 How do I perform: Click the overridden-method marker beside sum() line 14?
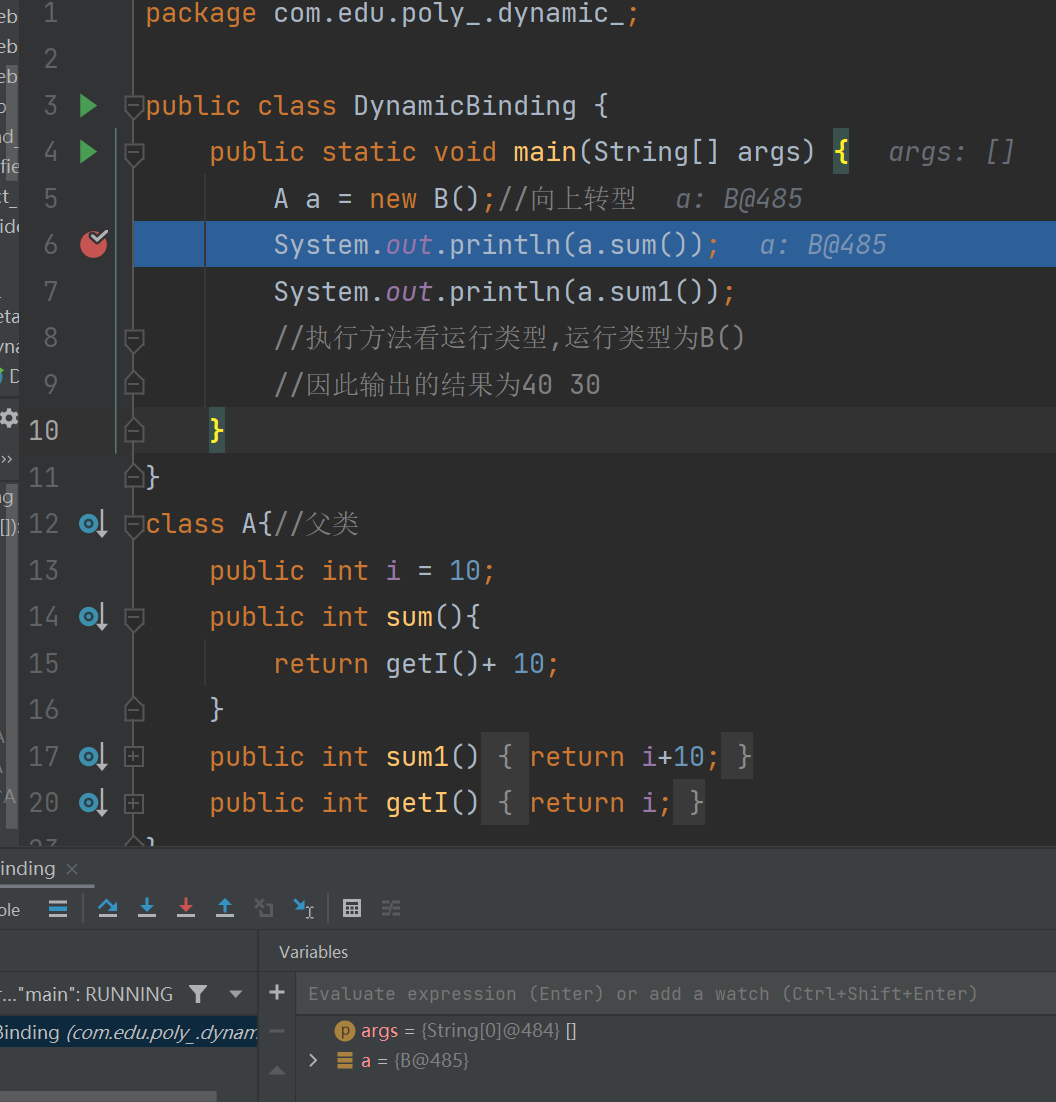pos(93,617)
